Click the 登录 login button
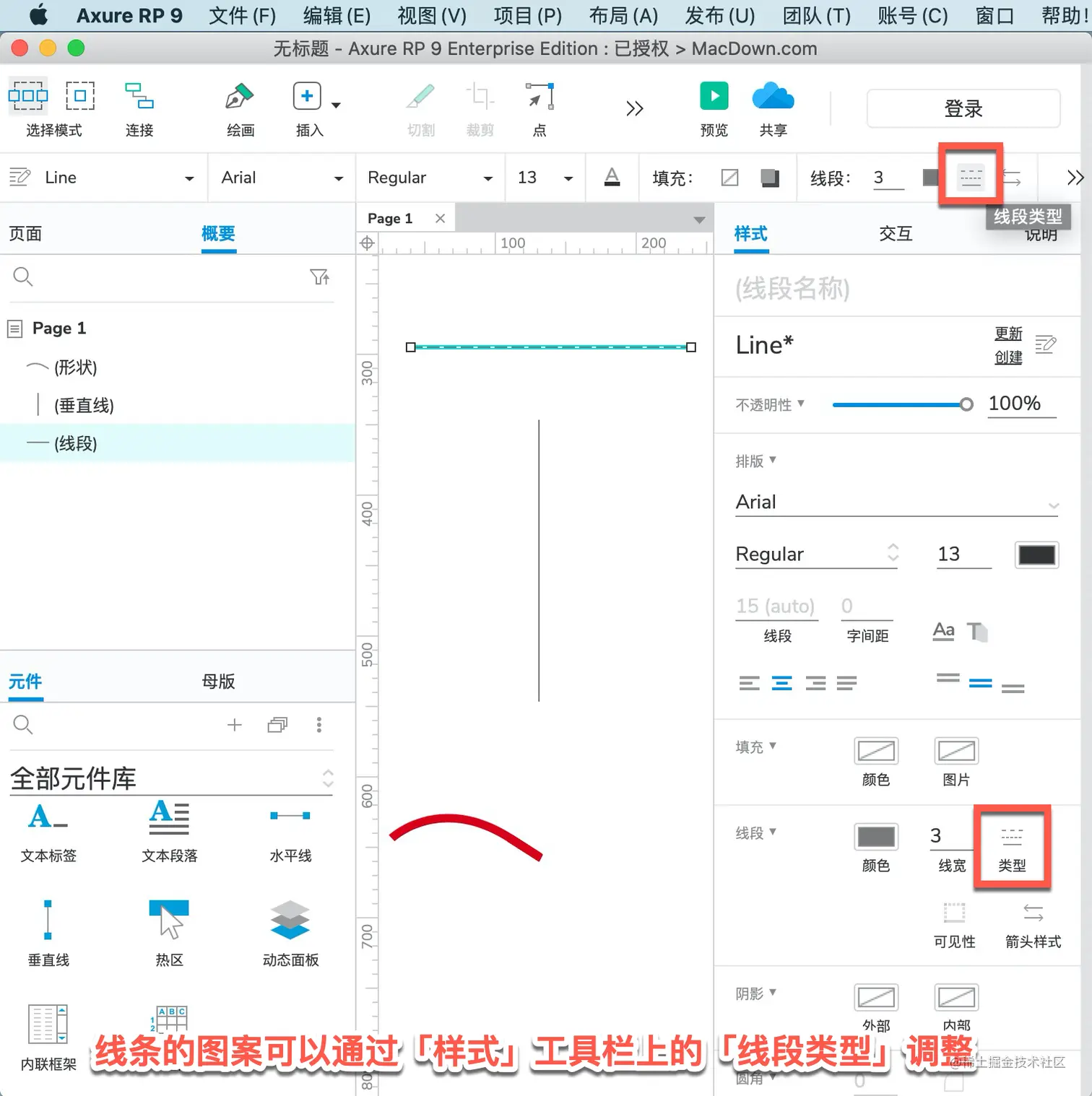Screen dimensions: 1092x1096 click(963, 109)
